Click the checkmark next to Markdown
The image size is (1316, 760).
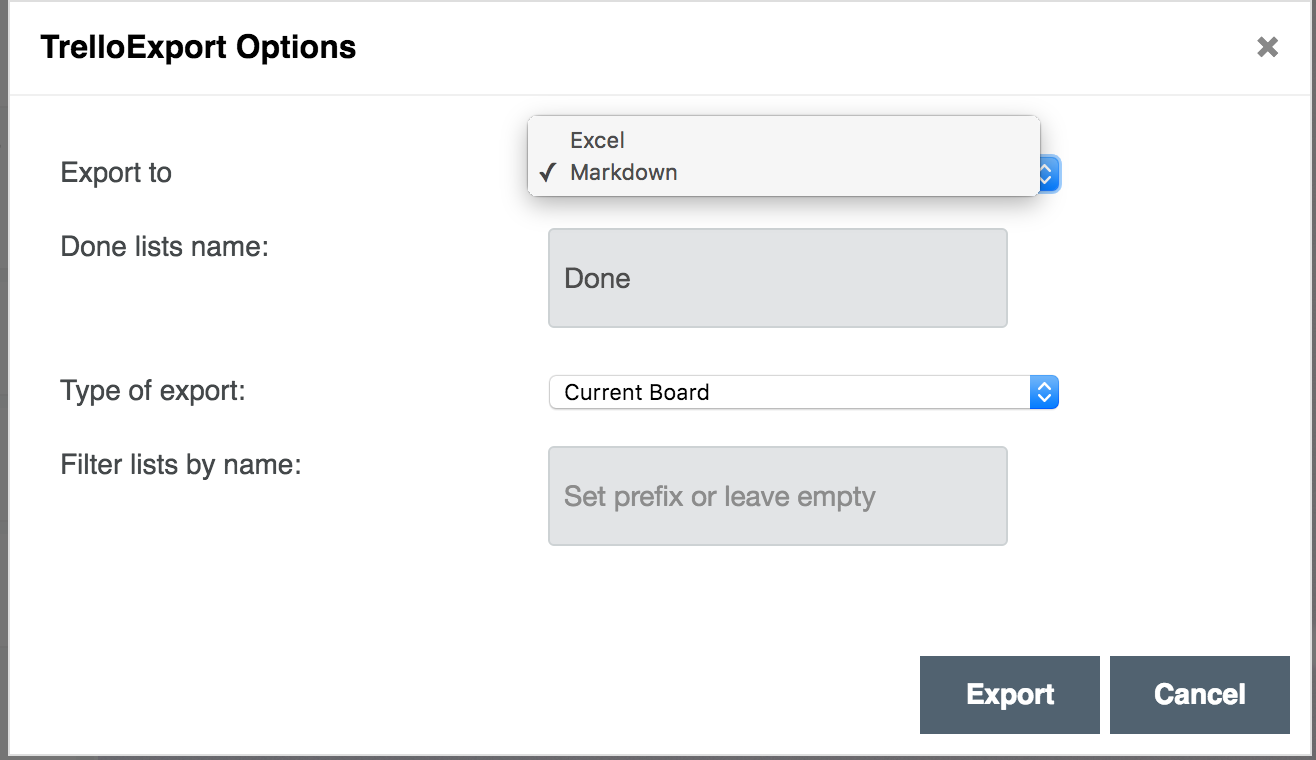coord(546,172)
